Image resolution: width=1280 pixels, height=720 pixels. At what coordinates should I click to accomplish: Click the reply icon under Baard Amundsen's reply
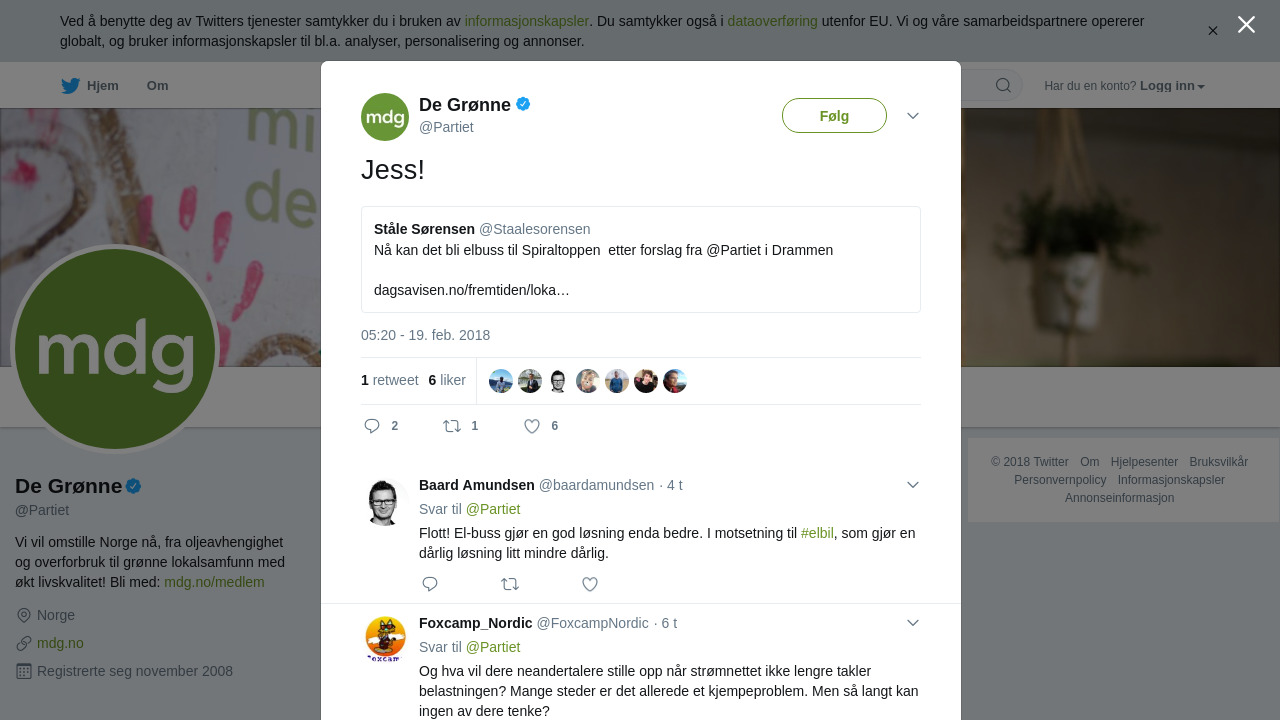pyautogui.click(x=430, y=584)
